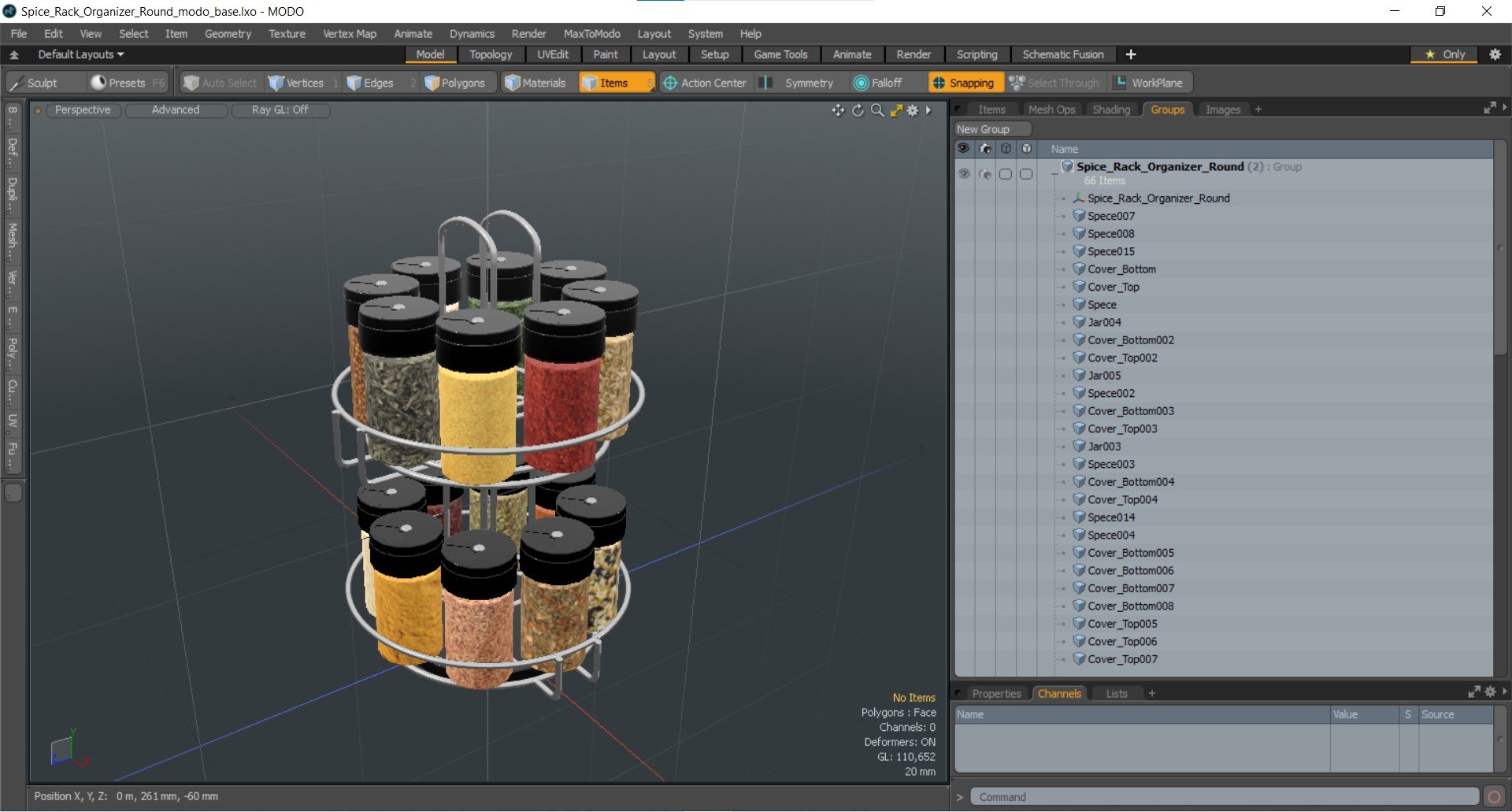Click the New Group button
The height and width of the screenshot is (812, 1512).
click(992, 129)
